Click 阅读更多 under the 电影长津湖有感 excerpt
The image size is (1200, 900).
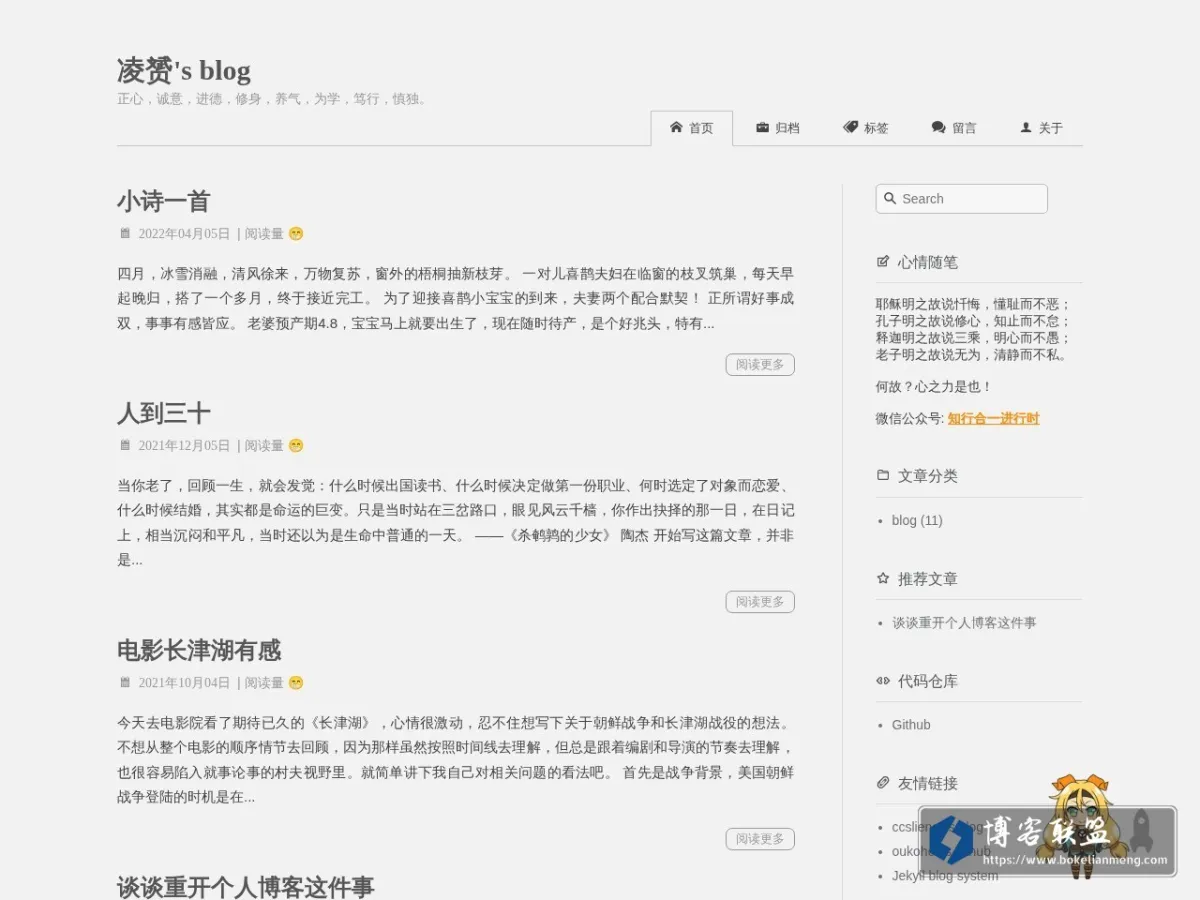760,839
